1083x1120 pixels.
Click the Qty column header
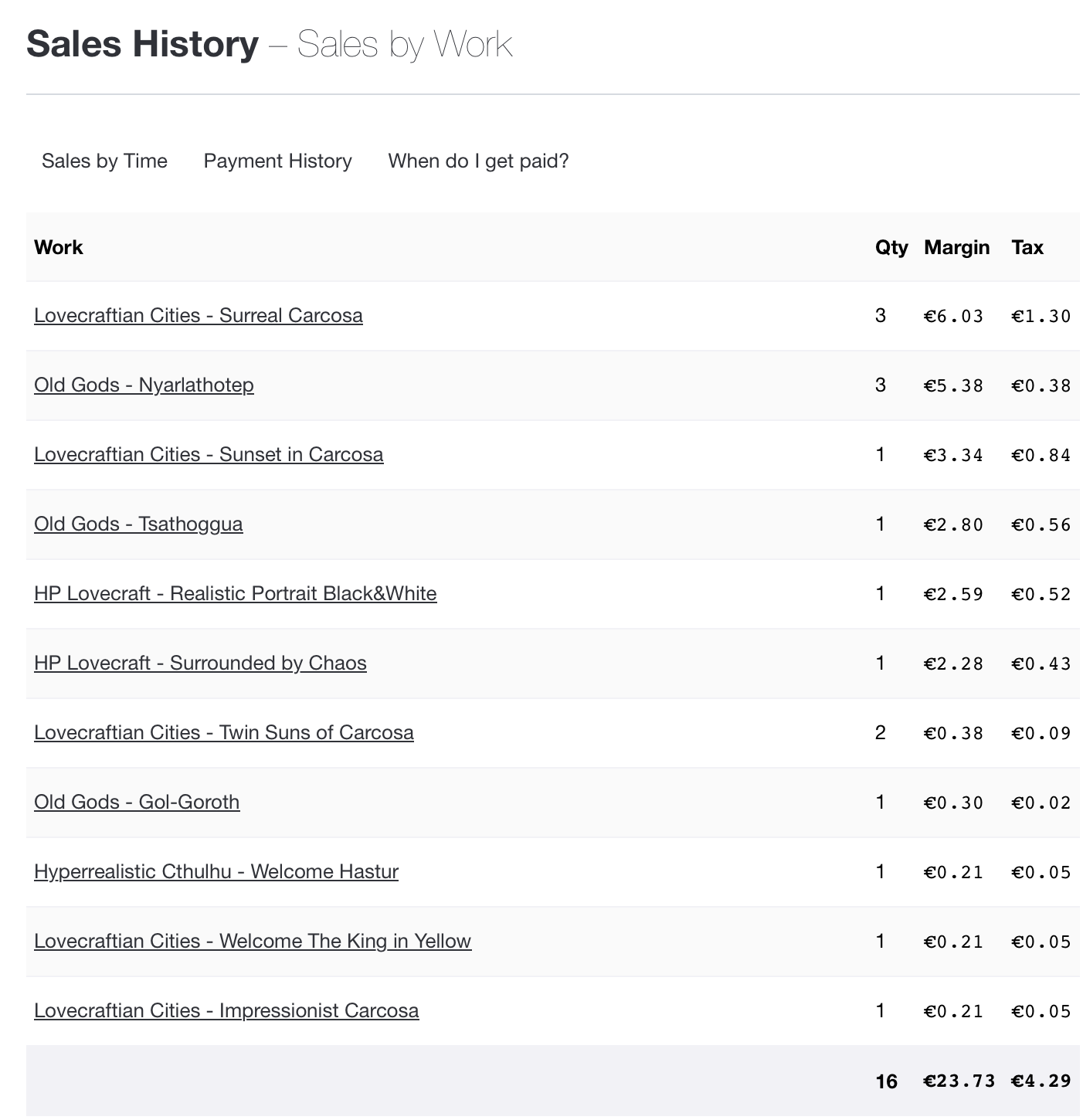point(891,247)
